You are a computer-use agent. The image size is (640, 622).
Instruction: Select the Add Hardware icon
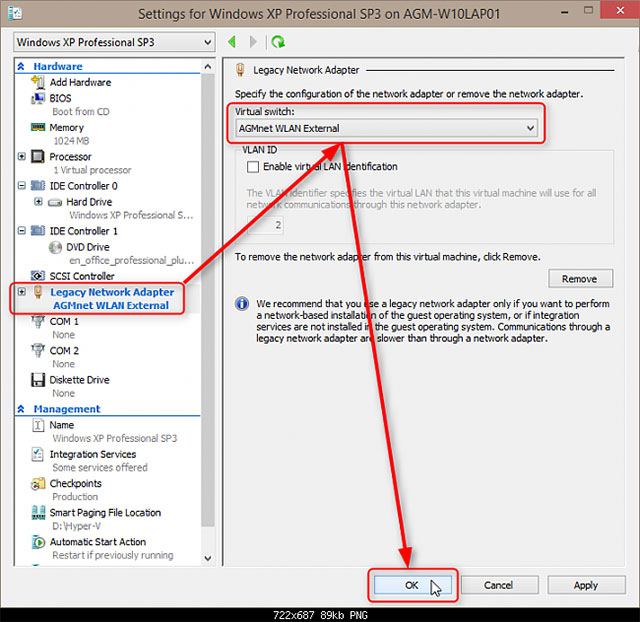point(38,82)
